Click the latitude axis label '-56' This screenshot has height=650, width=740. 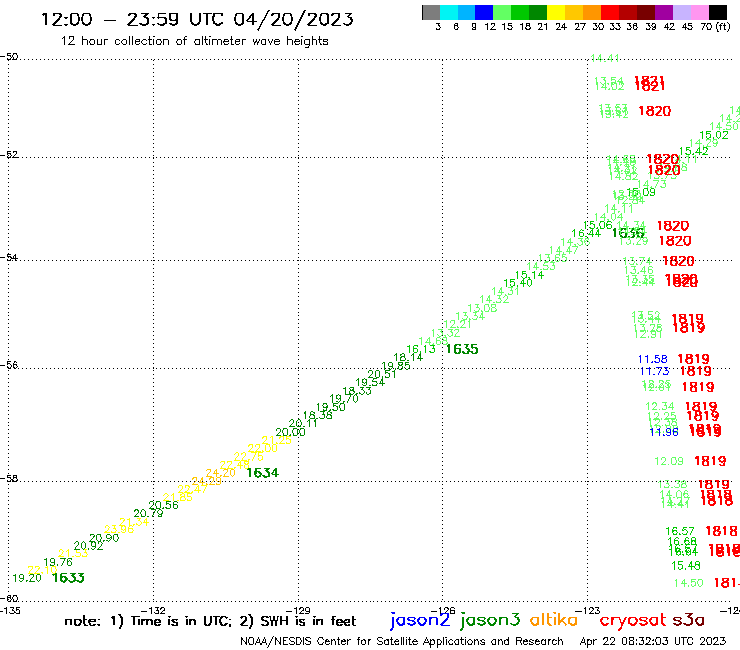pyautogui.click(x=10, y=365)
